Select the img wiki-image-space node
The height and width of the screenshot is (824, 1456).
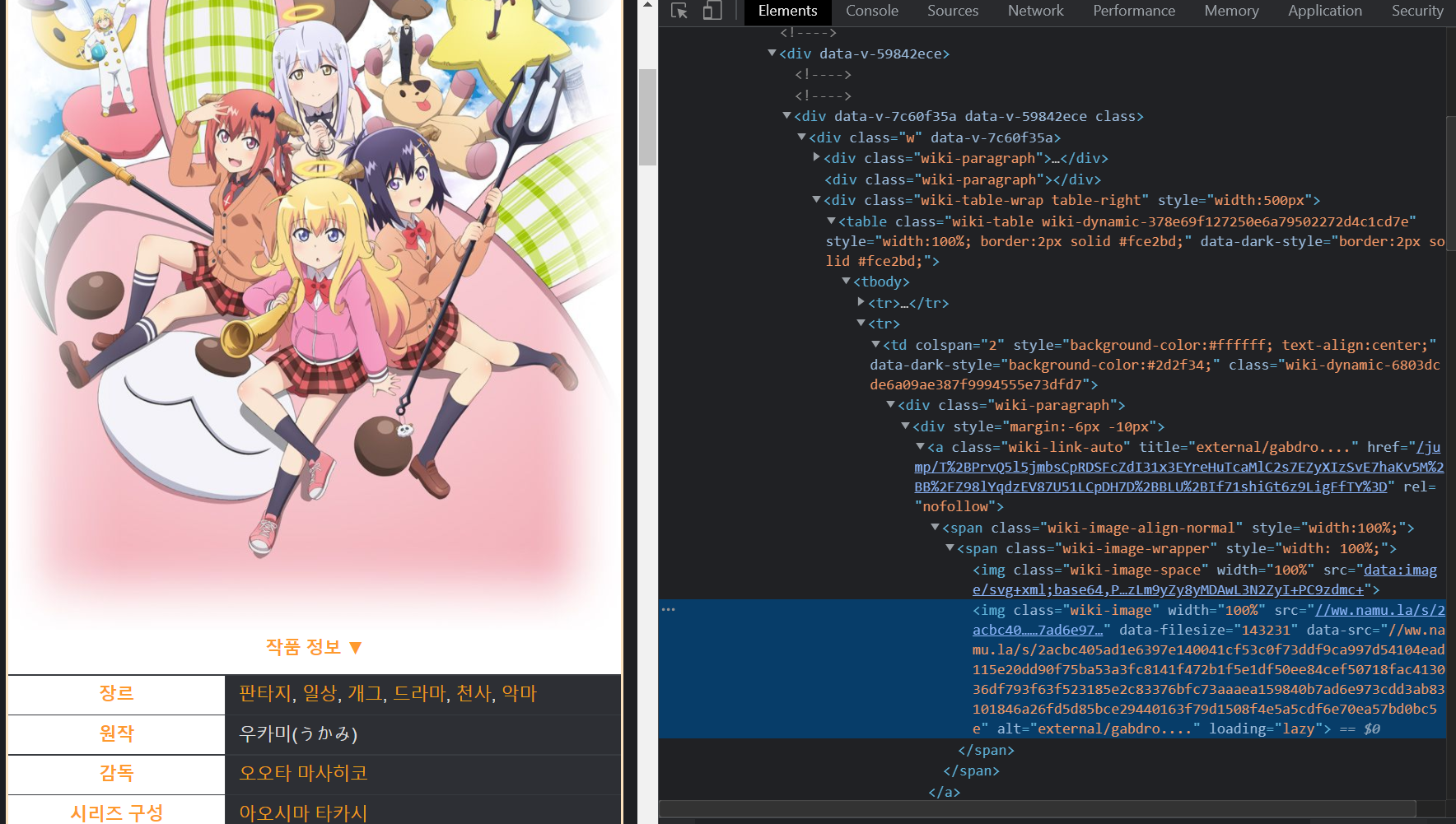pos(1205,580)
